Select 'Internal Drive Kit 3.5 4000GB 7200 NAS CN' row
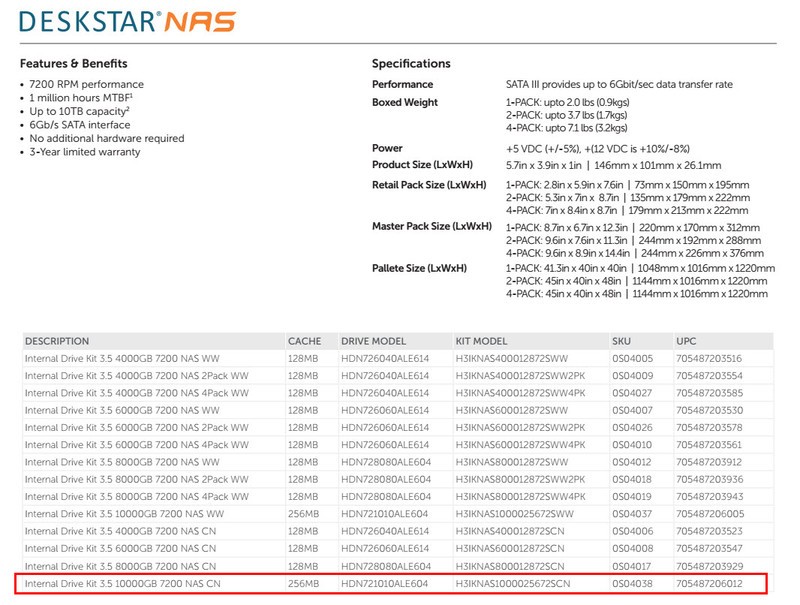The height and width of the screenshot is (605, 800). 398,532
